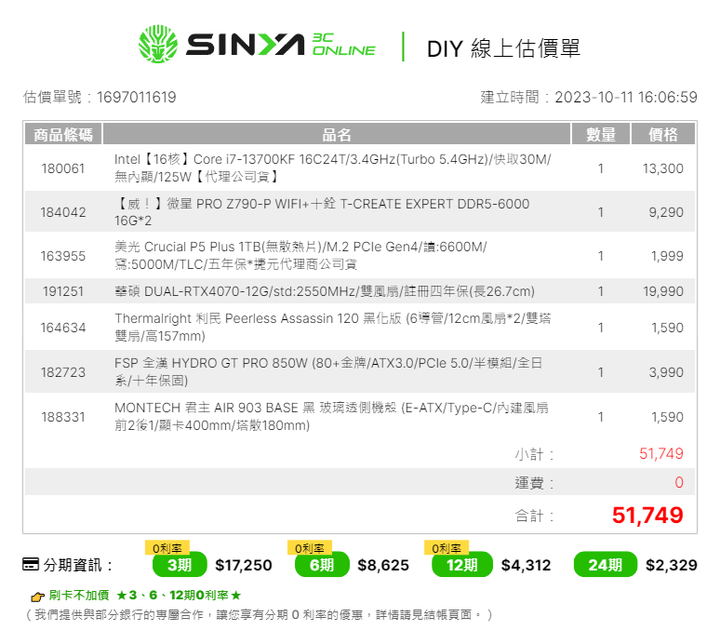Click the $4,312 installment amount
This screenshot has width=720, height=644.
coord(526,565)
